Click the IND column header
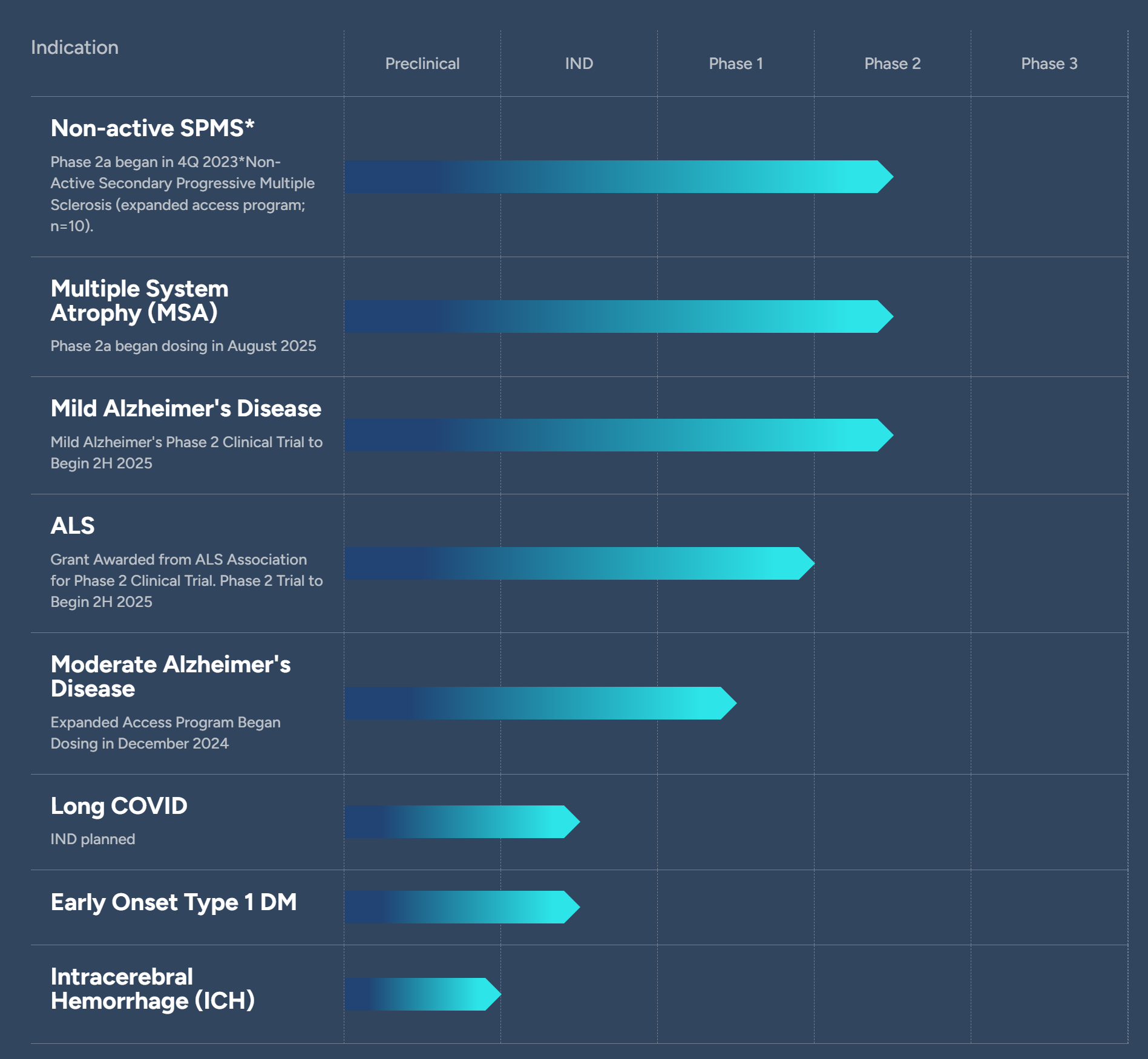The width and height of the screenshot is (1148, 1059). (x=579, y=64)
